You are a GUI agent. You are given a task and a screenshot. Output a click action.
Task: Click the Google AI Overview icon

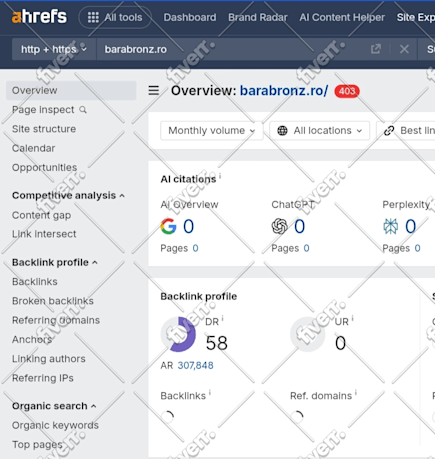tap(168, 226)
